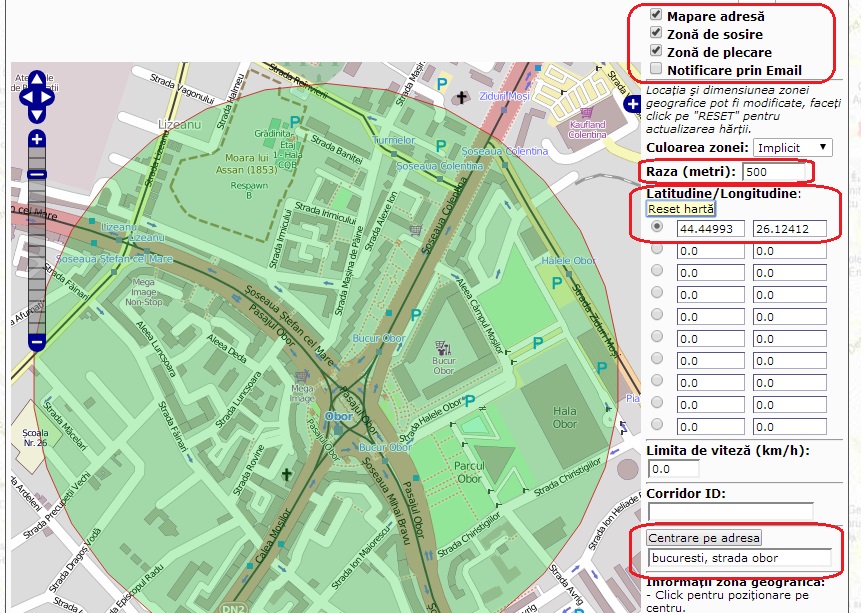Click the Centrare pe adresa button
Image resolution: width=861 pixels, height=613 pixels.
[x=705, y=538]
